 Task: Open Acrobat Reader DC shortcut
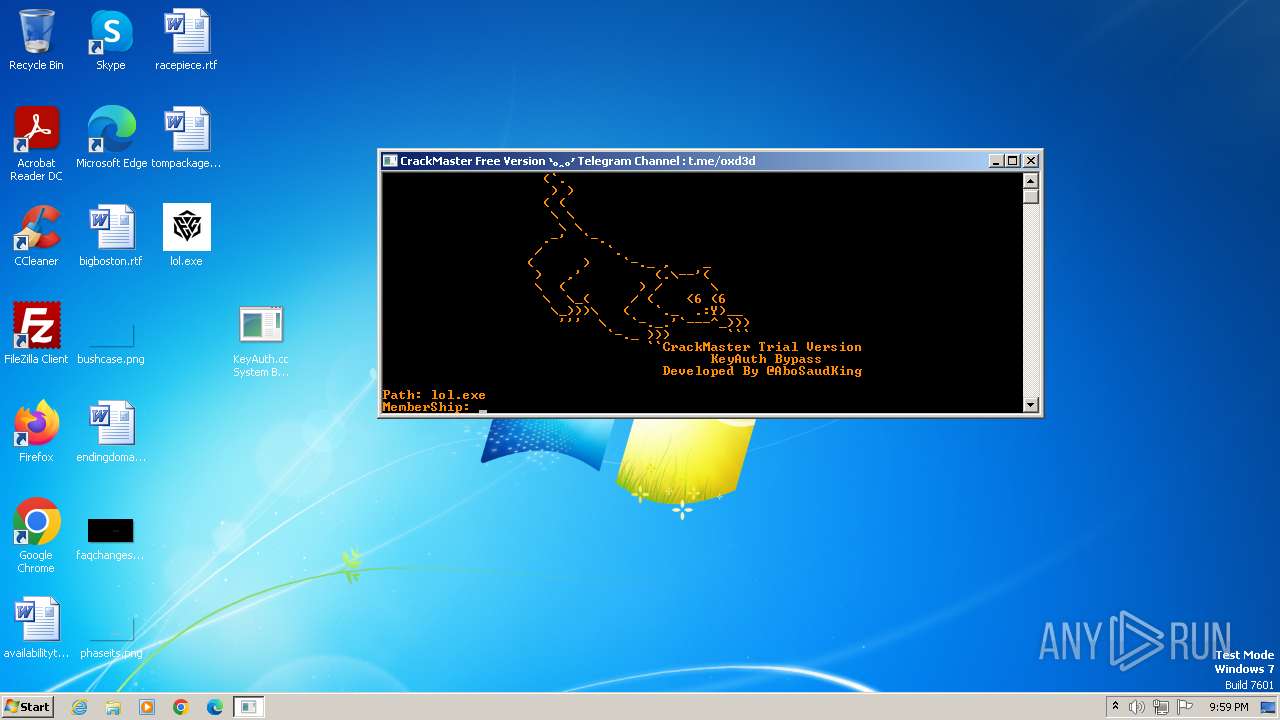36,144
